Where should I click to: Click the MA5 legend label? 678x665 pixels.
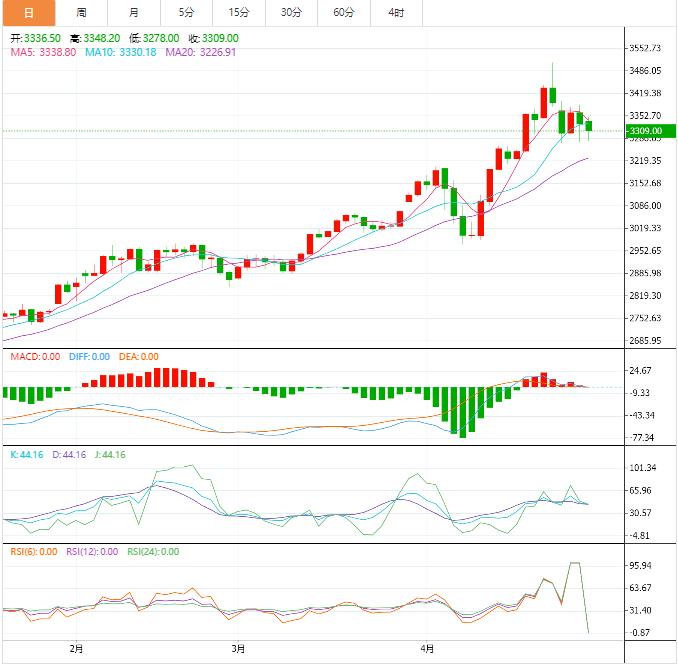pyautogui.click(x=43, y=51)
